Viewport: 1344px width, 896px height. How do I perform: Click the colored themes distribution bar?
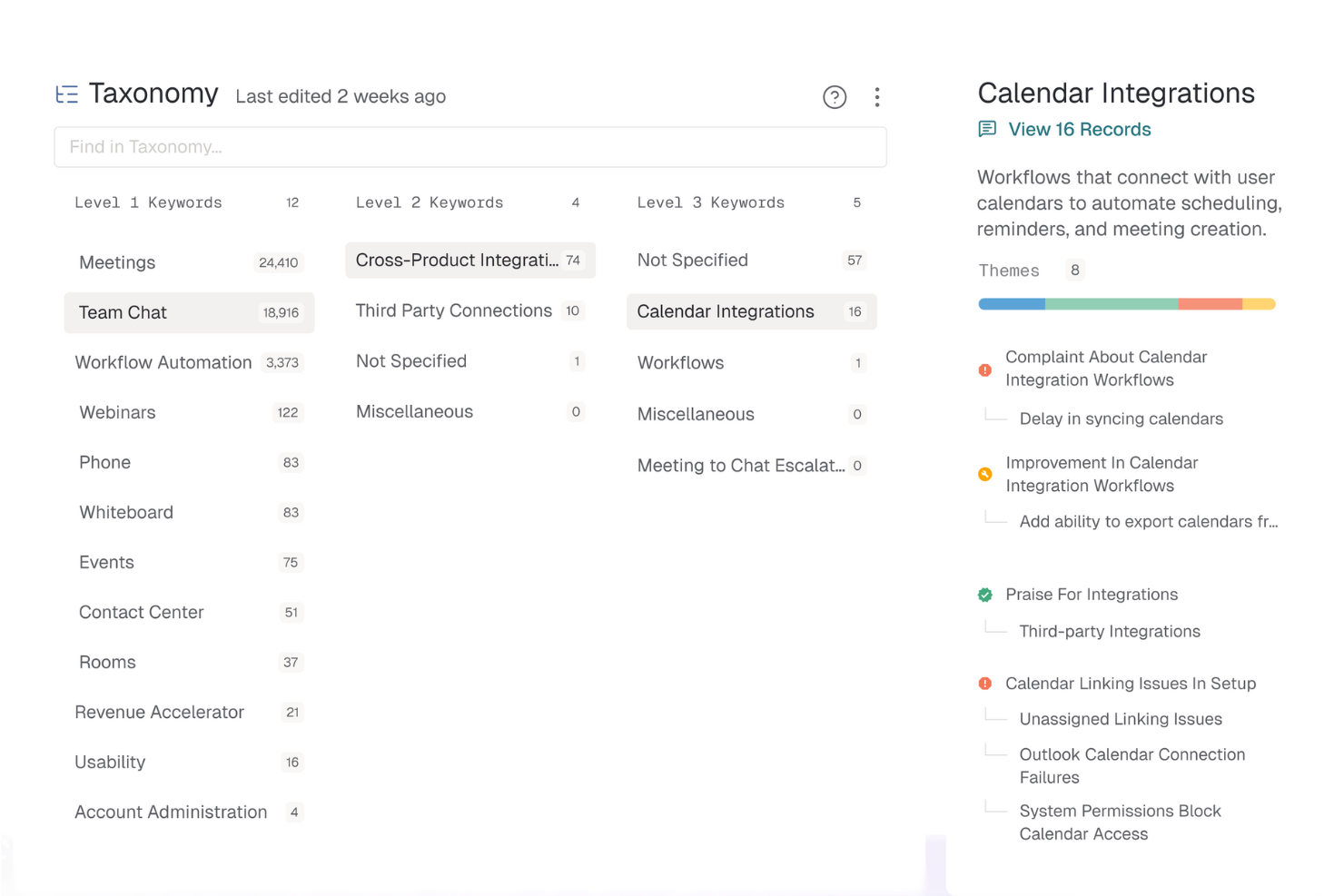1126,303
